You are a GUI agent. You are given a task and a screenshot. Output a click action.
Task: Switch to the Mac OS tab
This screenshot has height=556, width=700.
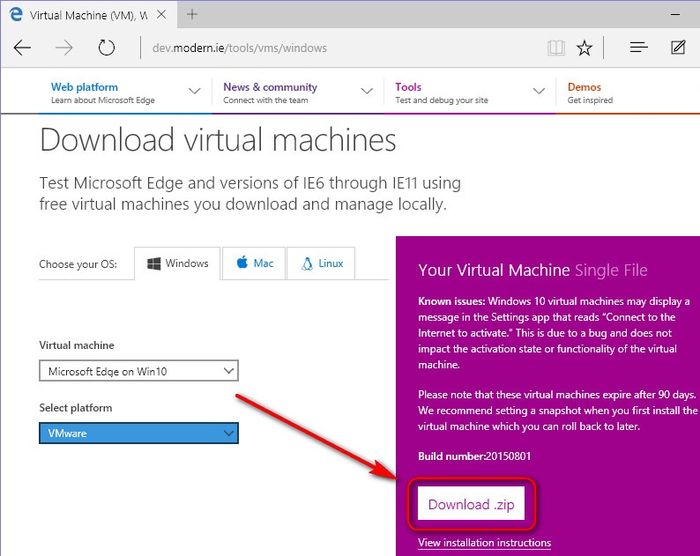[254, 264]
